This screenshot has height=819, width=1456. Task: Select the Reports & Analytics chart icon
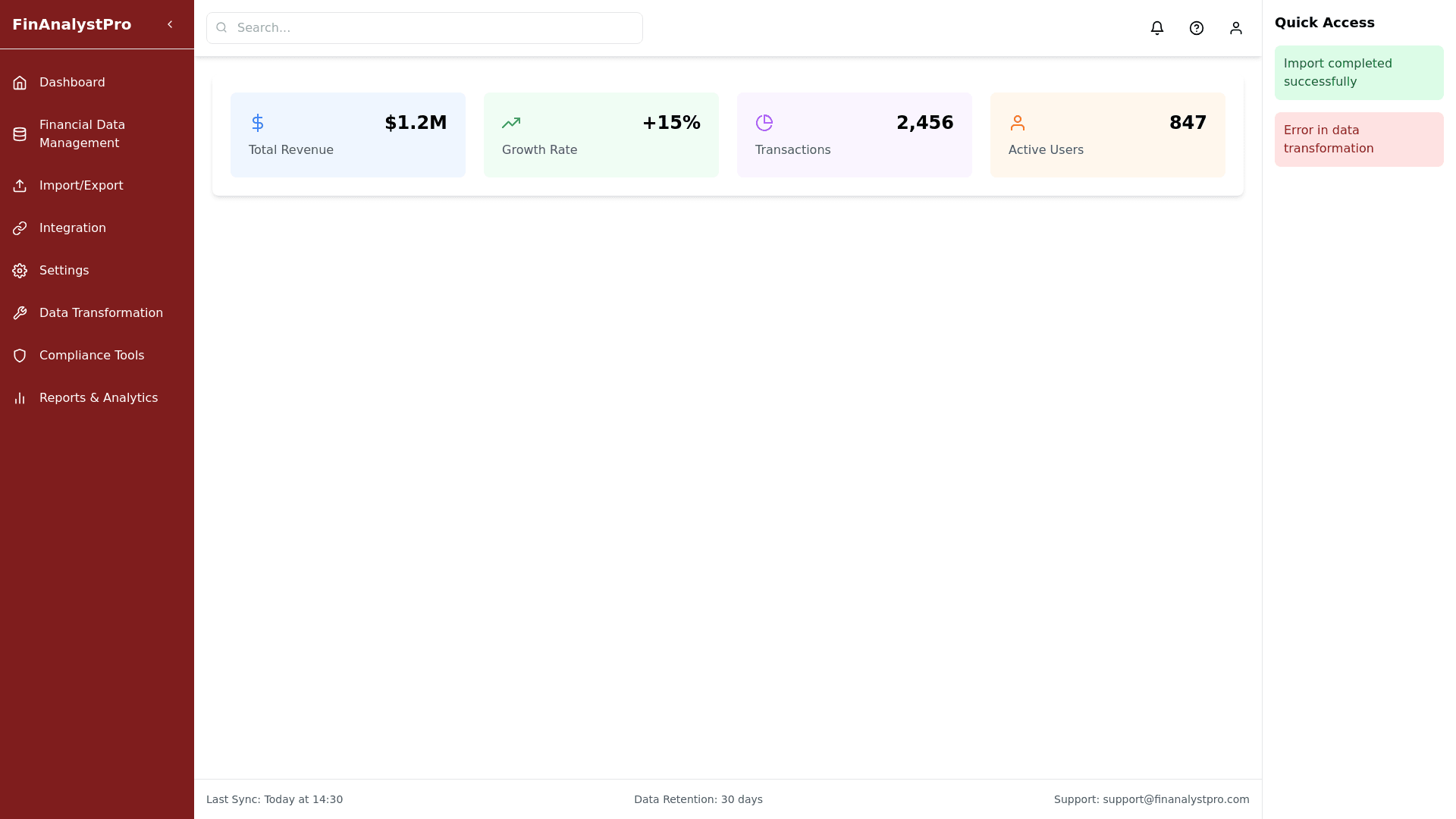pos(19,397)
